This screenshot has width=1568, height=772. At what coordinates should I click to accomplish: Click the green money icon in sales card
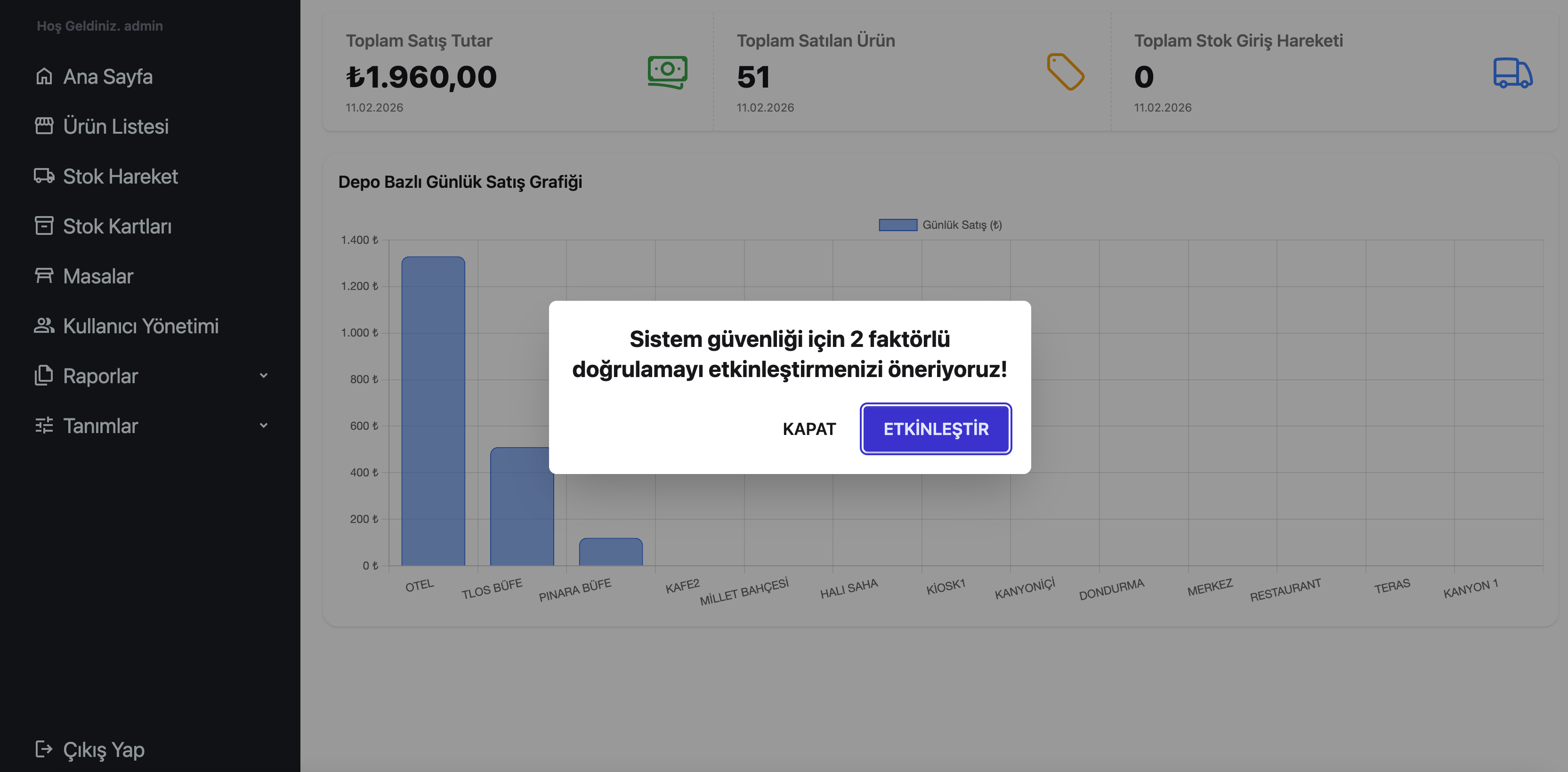[x=668, y=72]
